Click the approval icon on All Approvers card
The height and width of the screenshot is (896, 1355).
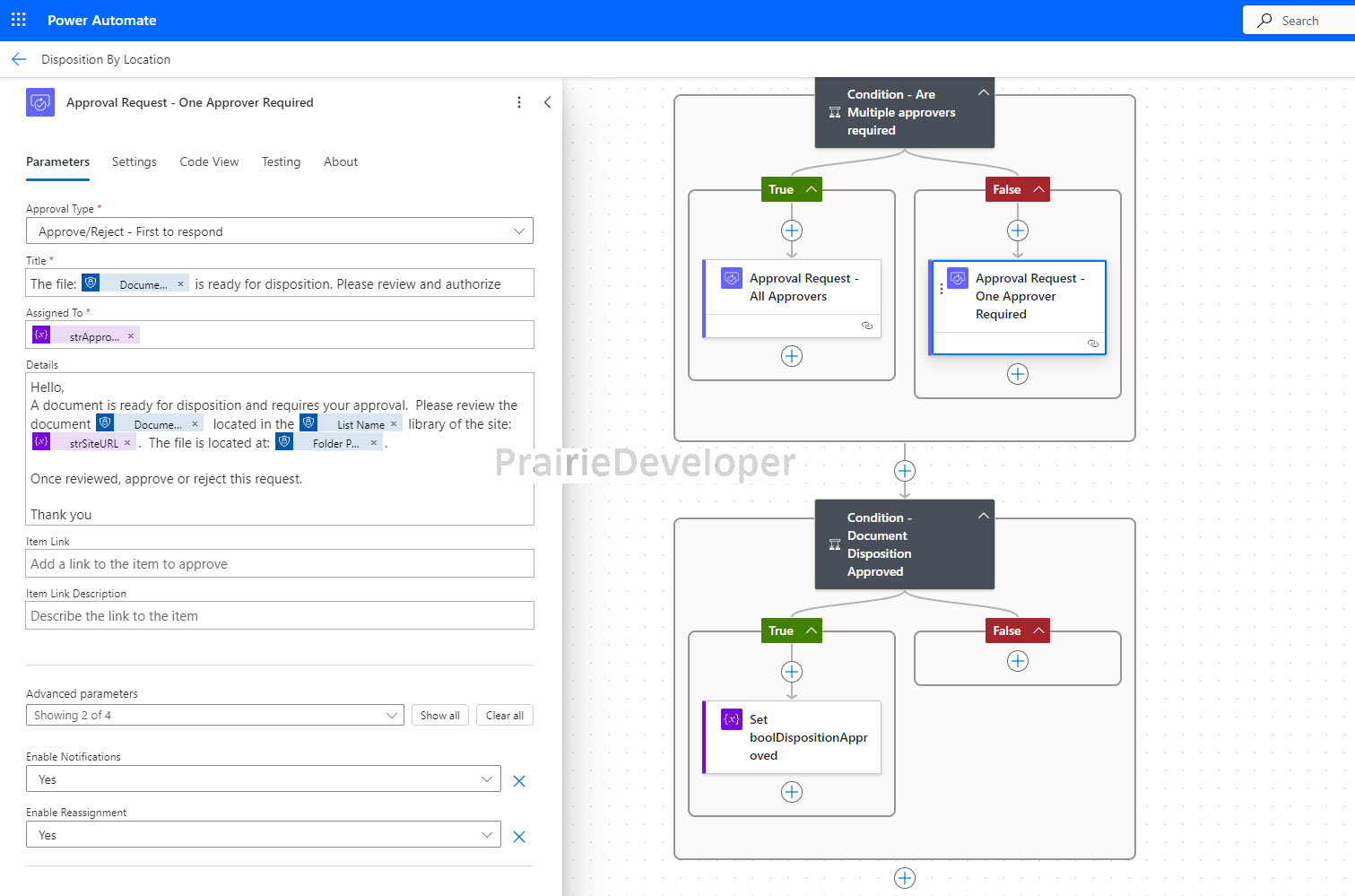(x=732, y=279)
